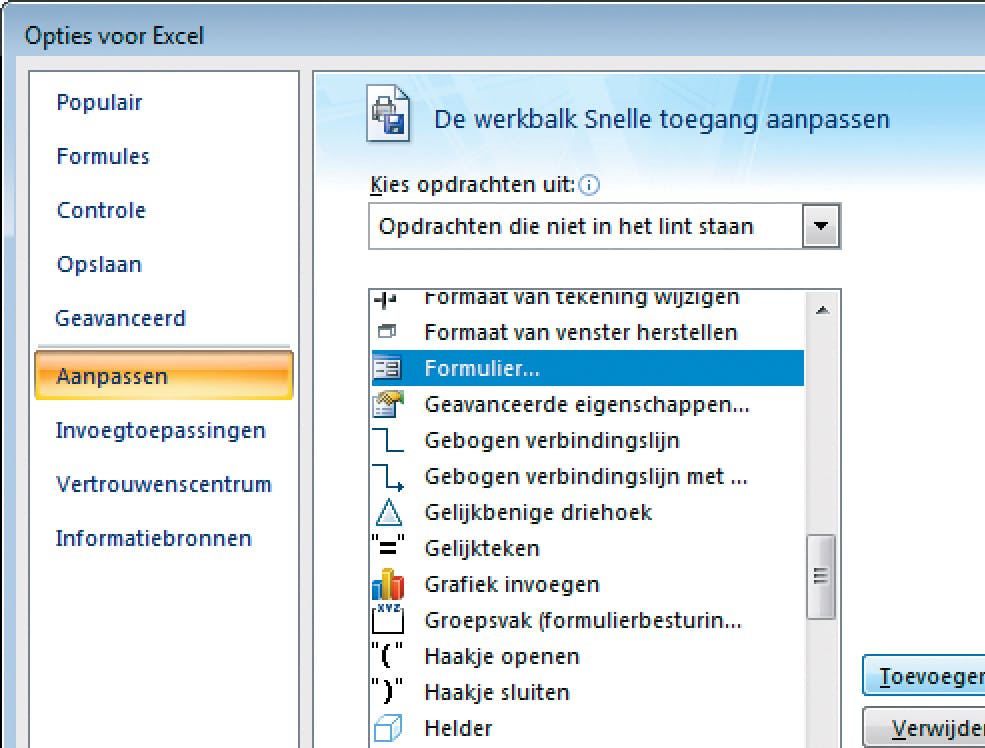985x748 pixels.
Task: Select 'Gebogen verbindingslijn' command
Action: coord(588,440)
